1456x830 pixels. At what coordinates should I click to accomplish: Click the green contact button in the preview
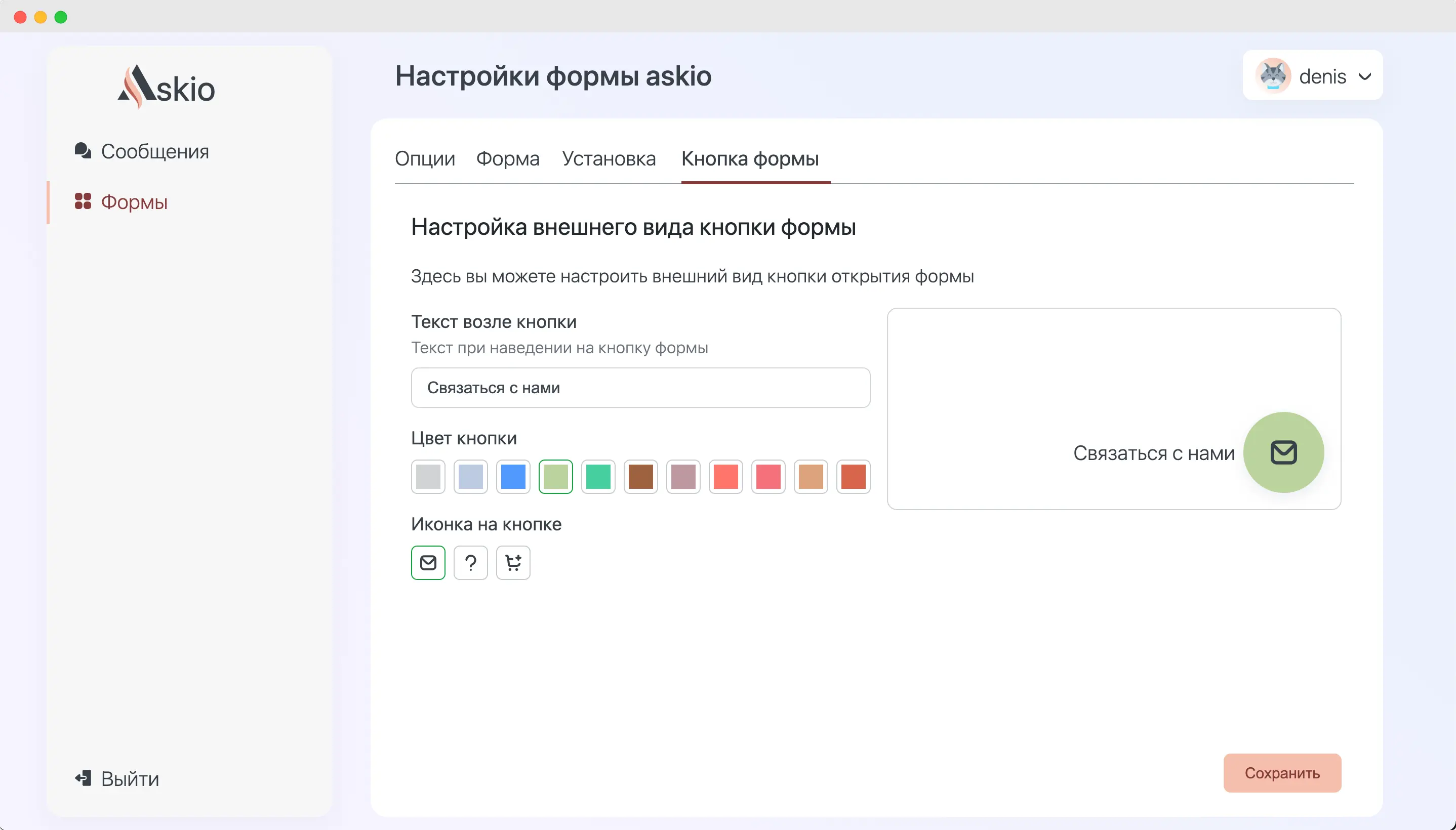click(1283, 451)
